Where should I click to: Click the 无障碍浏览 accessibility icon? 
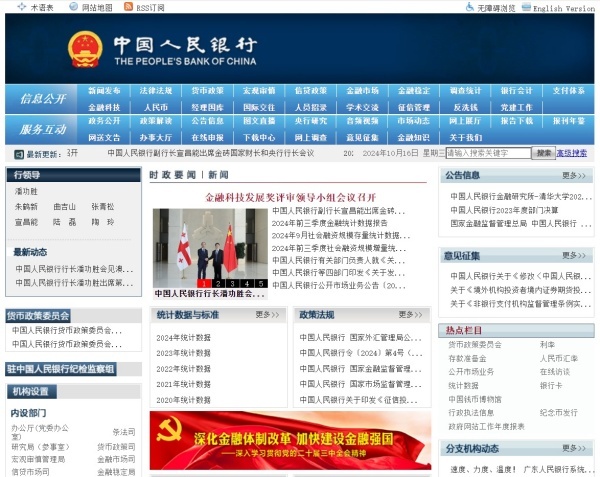pyautogui.click(x=470, y=7)
